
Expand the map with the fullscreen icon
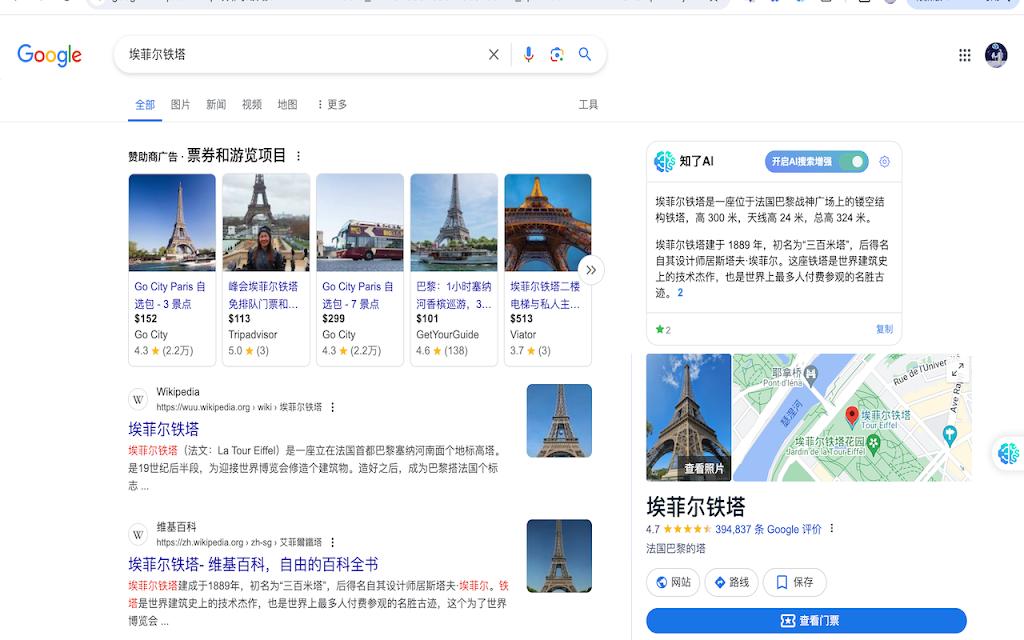[x=957, y=370]
